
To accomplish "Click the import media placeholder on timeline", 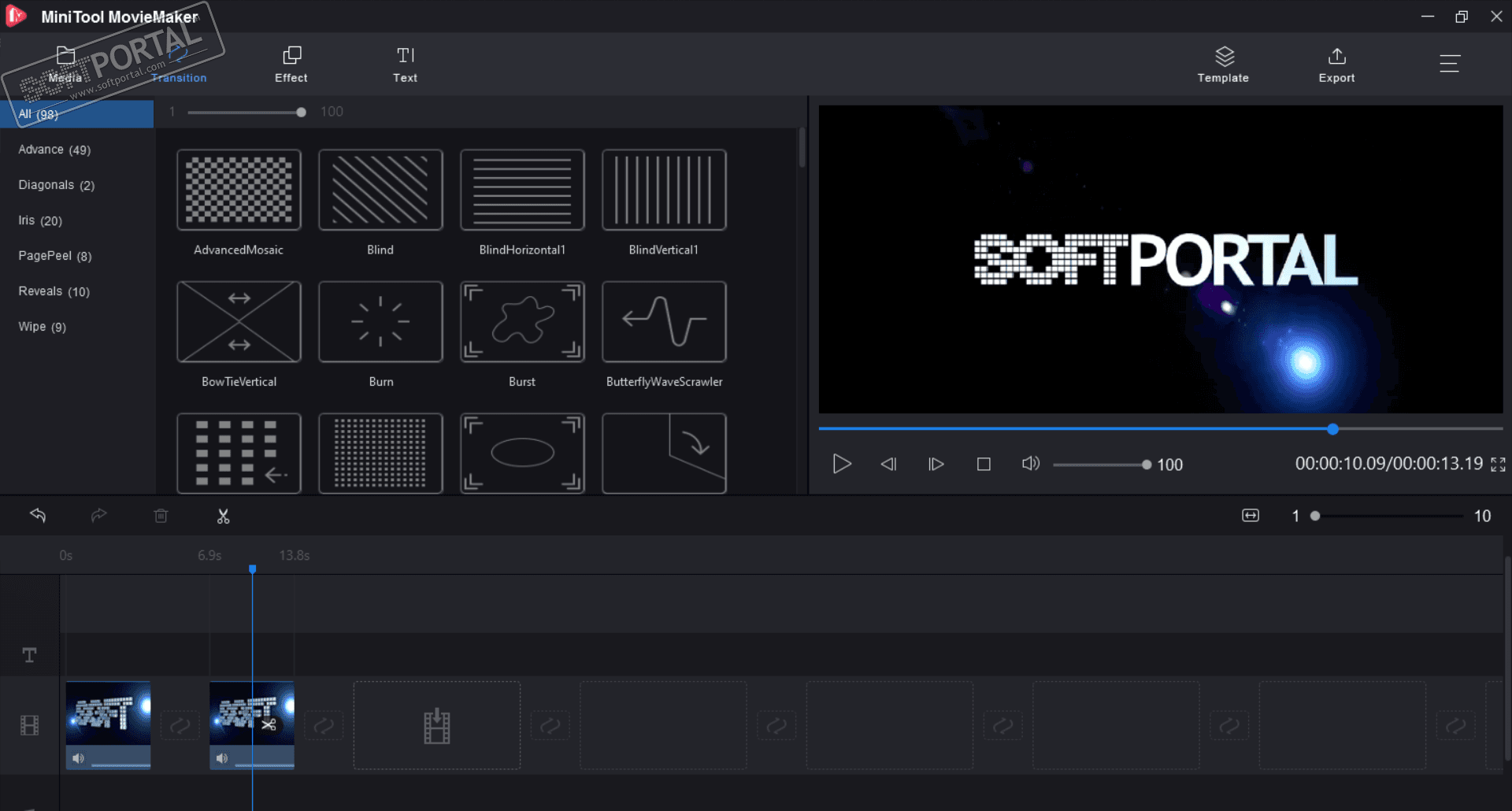I will pos(437,725).
